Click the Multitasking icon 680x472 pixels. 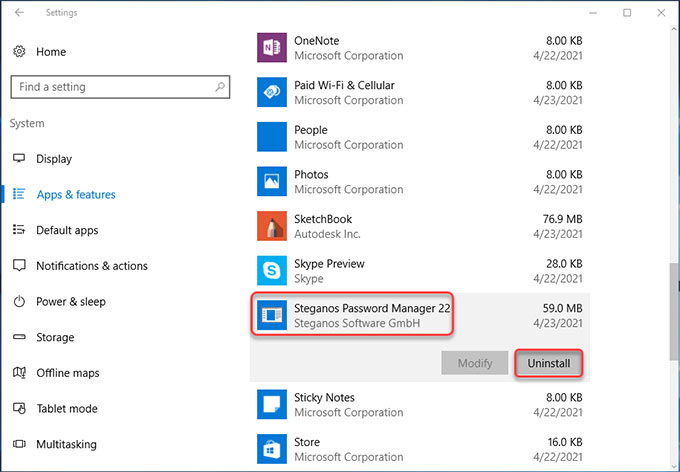coord(19,444)
